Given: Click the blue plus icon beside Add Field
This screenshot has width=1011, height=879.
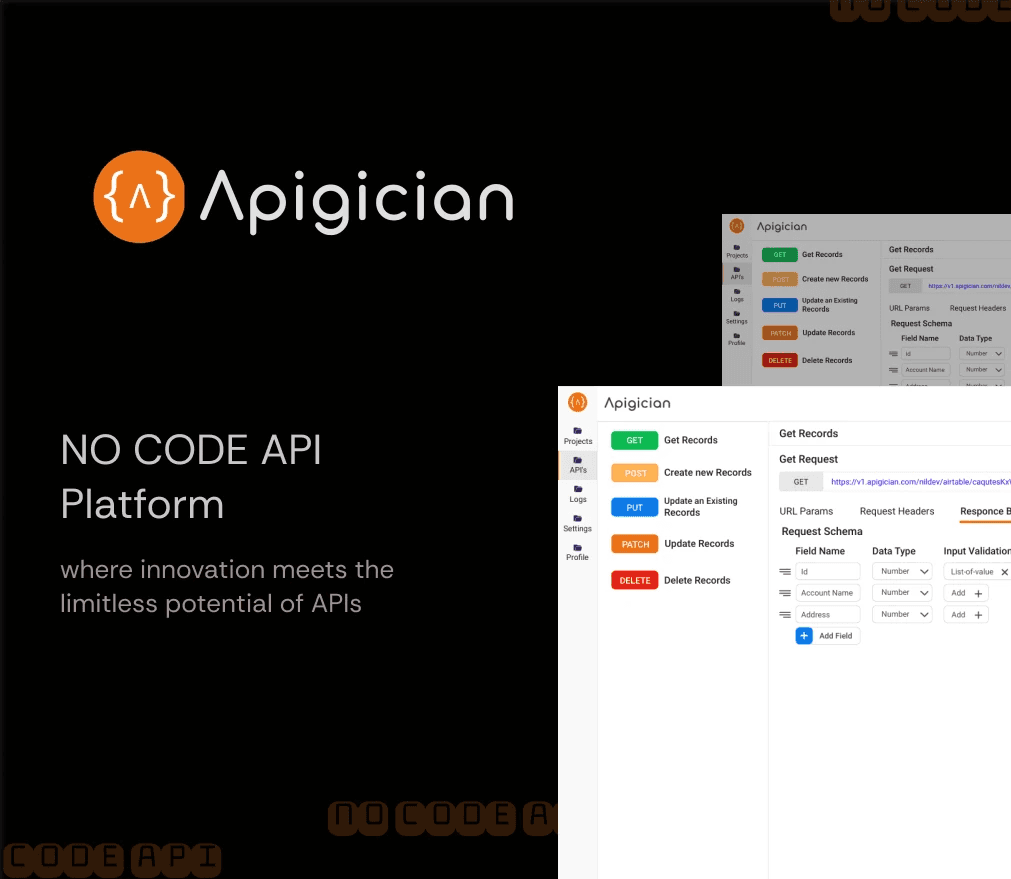Looking at the screenshot, I should click(x=804, y=636).
